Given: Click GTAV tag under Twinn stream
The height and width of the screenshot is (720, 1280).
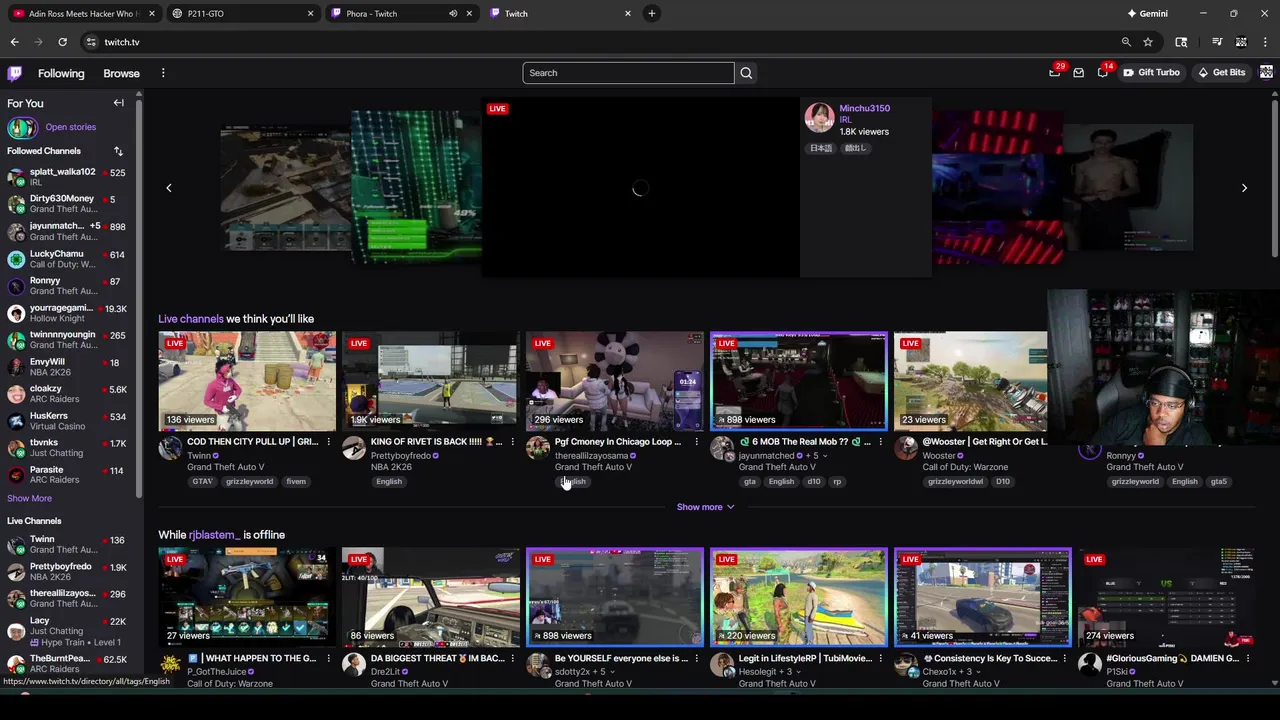Looking at the screenshot, I should [x=202, y=482].
